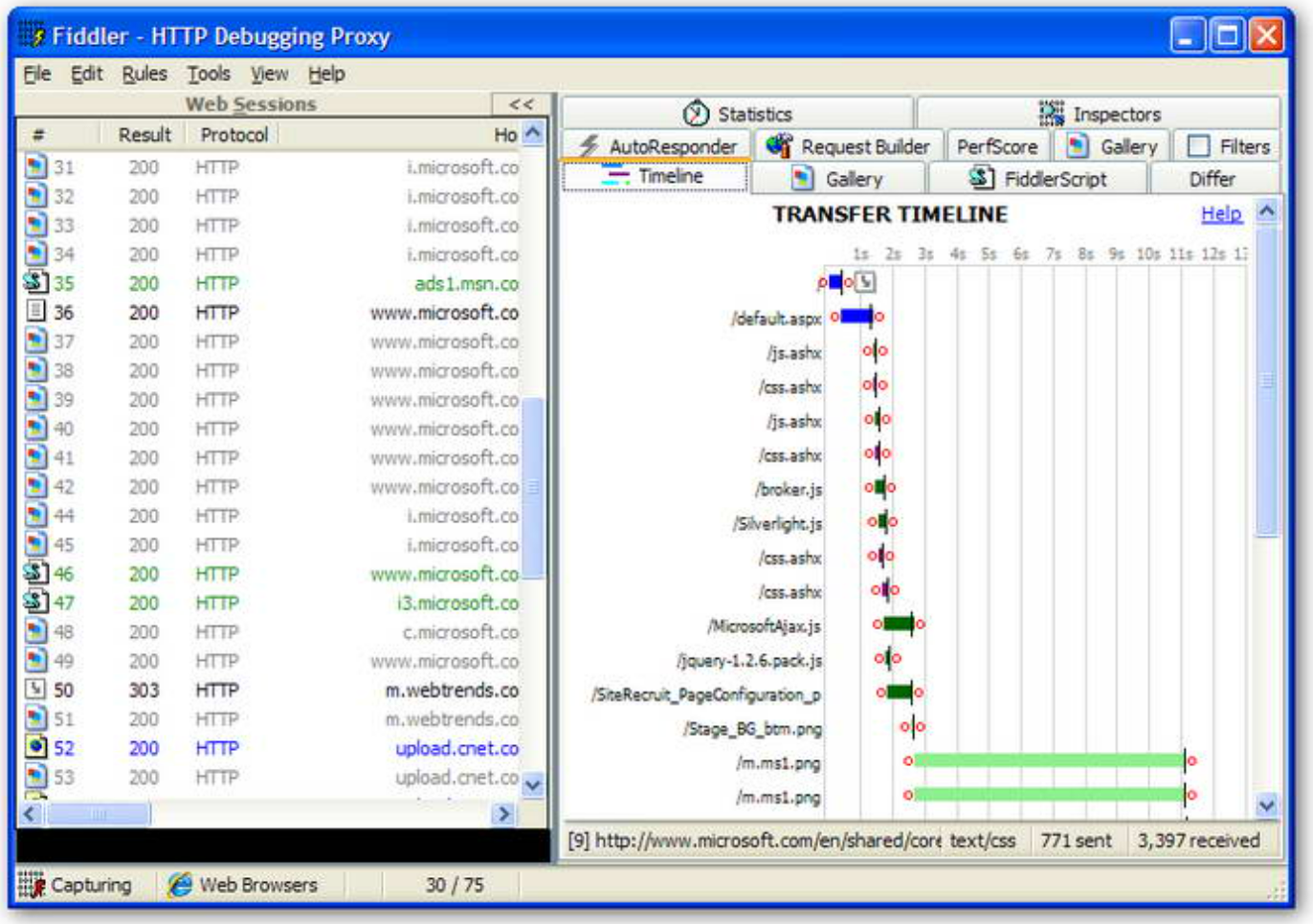
Task: Select session 47 script icon
Action: [x=35, y=601]
